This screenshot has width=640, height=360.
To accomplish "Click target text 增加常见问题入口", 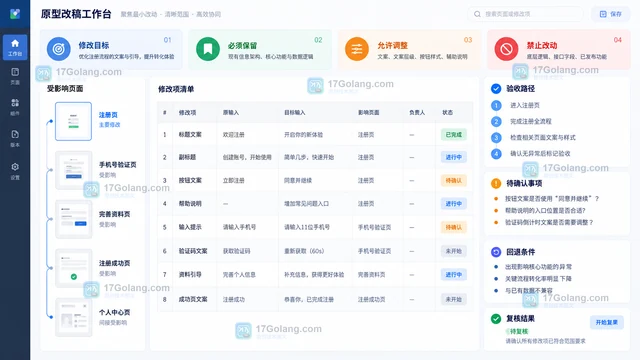I will point(307,204).
